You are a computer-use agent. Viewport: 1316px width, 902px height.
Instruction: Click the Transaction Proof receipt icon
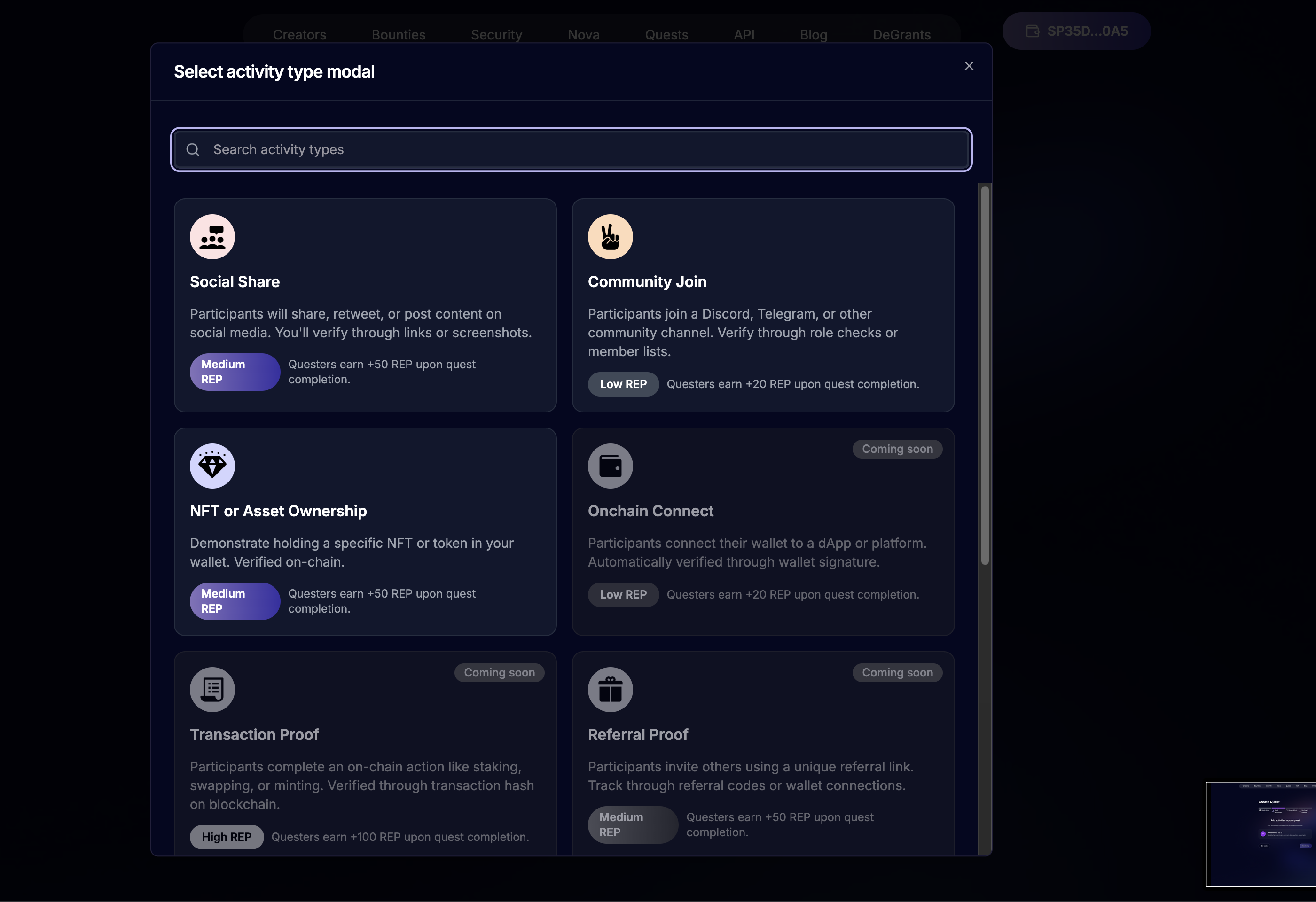tap(212, 690)
